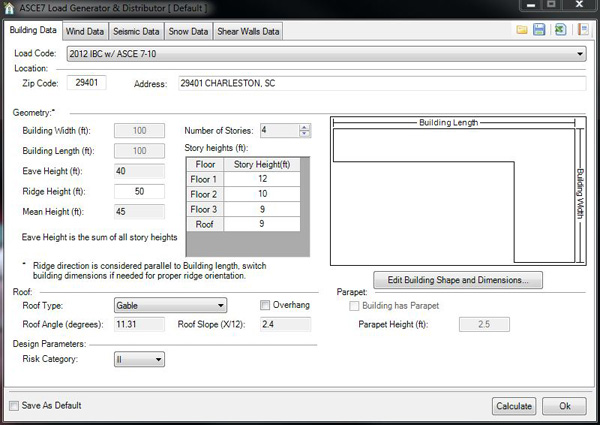Click the Calculate button
The image size is (600, 425).
pos(514,406)
